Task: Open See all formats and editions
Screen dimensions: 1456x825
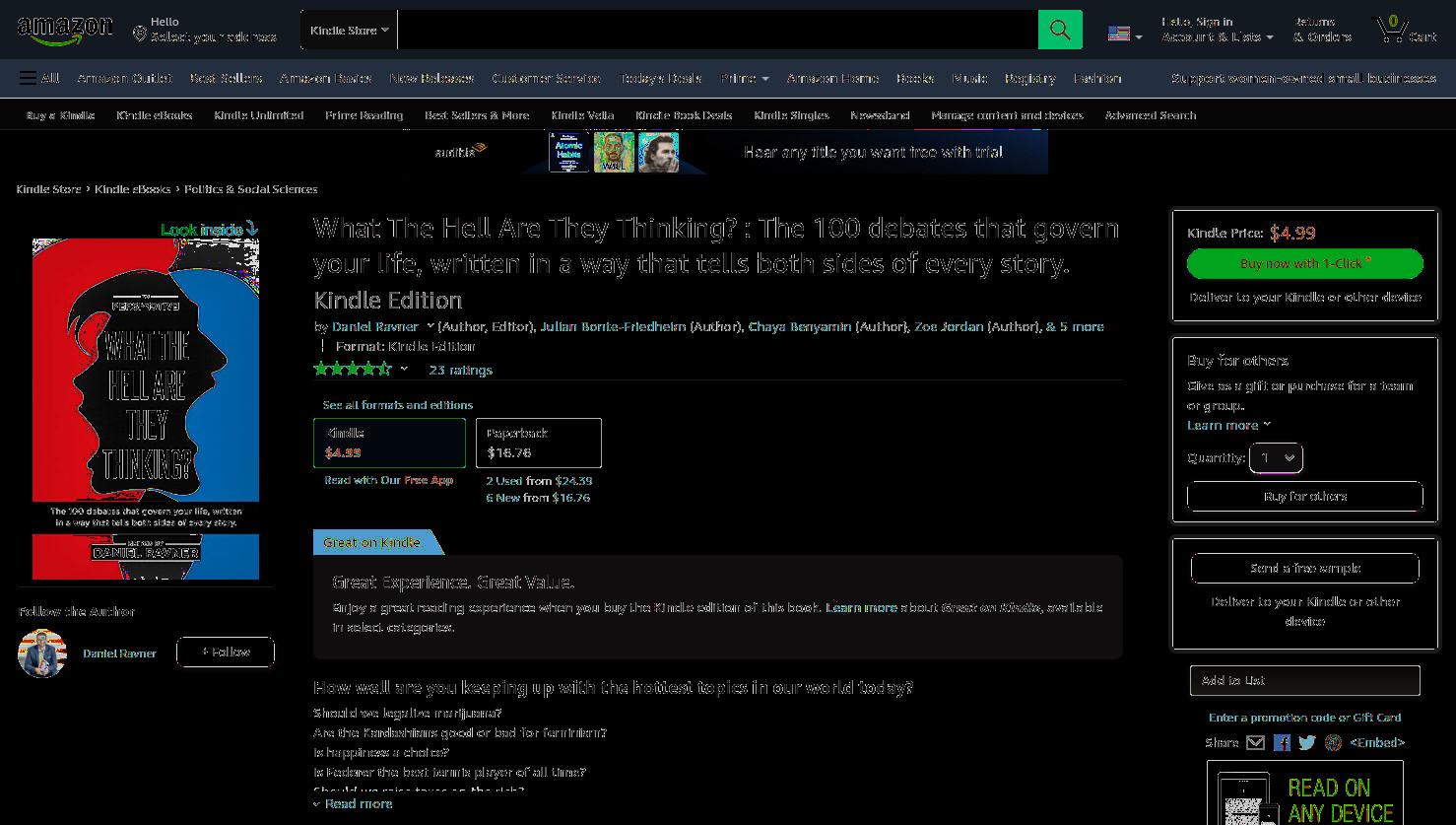Action: [398, 405]
